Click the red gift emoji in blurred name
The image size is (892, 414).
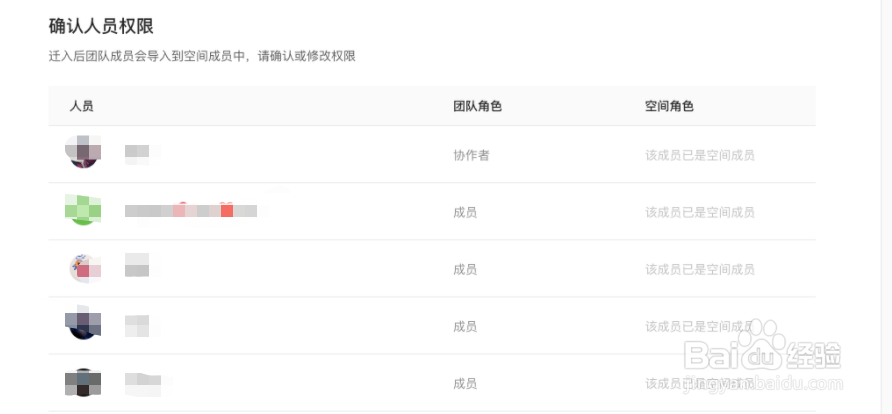click(x=227, y=209)
